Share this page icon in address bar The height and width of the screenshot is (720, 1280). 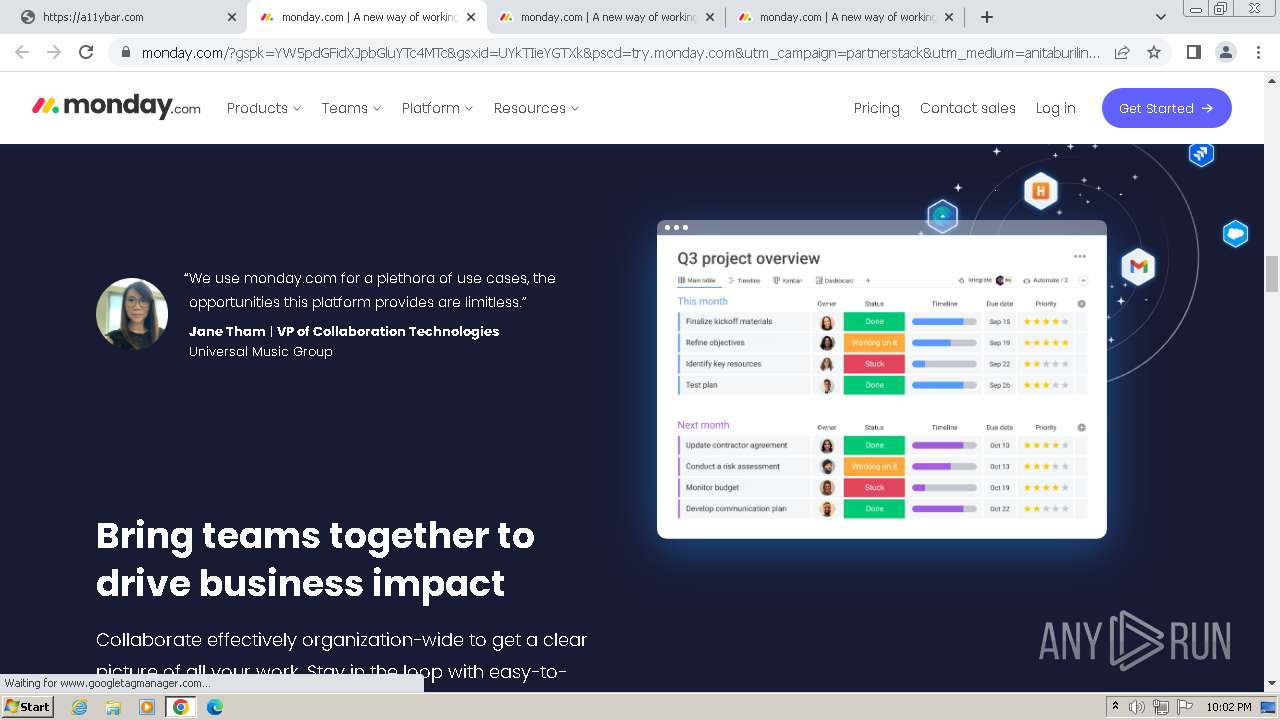pyautogui.click(x=1122, y=52)
